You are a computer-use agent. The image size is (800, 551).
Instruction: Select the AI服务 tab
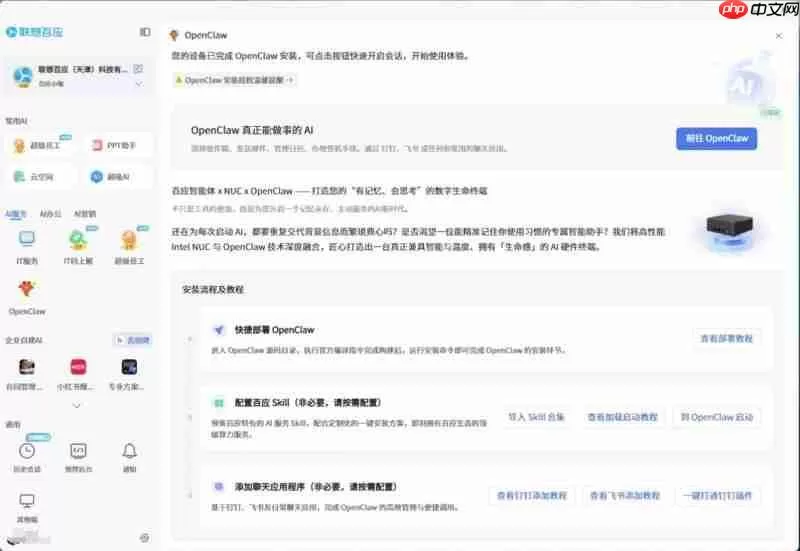click(x=16, y=214)
